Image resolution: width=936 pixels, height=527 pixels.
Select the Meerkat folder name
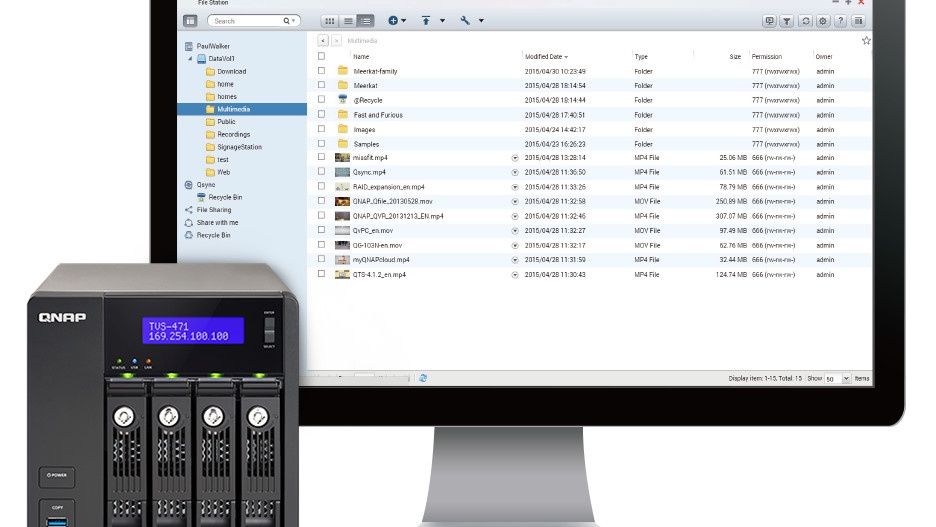coord(365,86)
